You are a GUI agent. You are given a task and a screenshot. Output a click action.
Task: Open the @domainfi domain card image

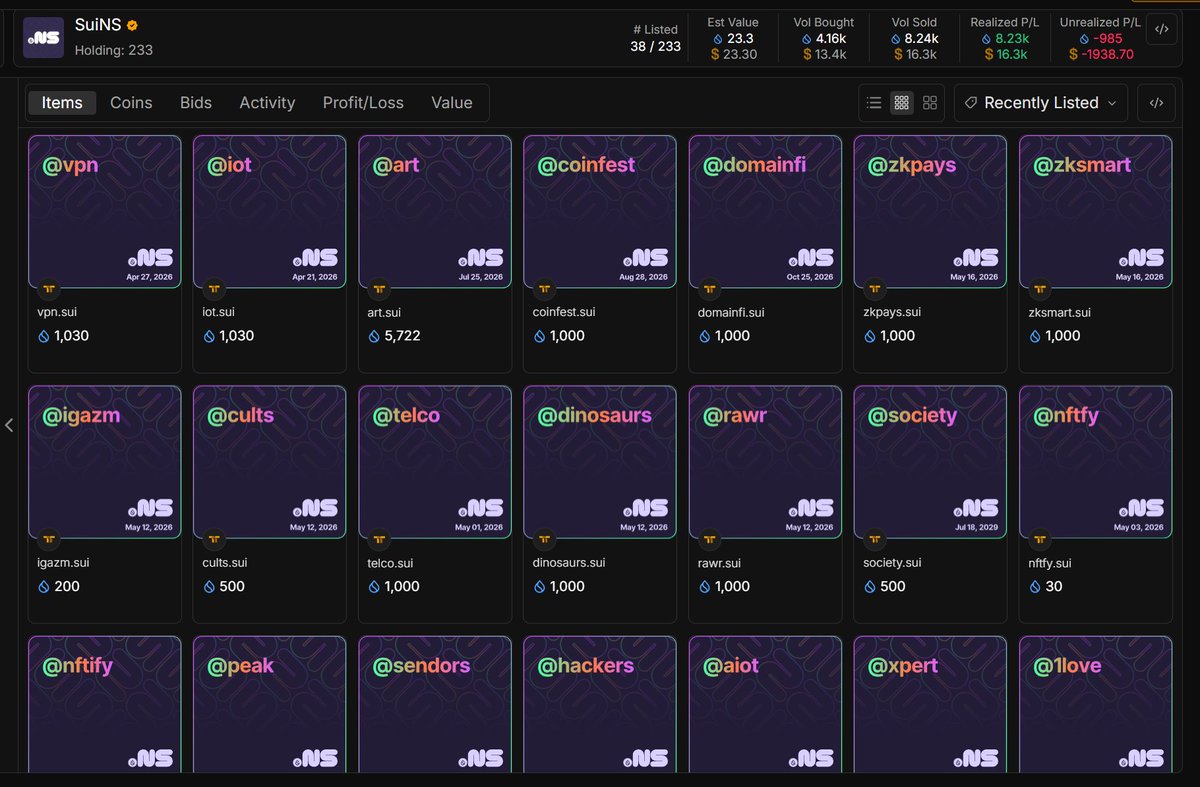pos(766,212)
